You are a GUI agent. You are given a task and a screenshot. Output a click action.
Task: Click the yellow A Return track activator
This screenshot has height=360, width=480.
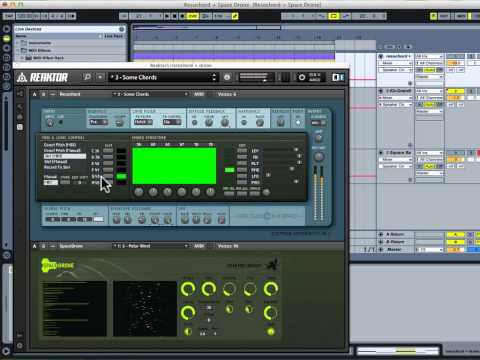pos(456,235)
